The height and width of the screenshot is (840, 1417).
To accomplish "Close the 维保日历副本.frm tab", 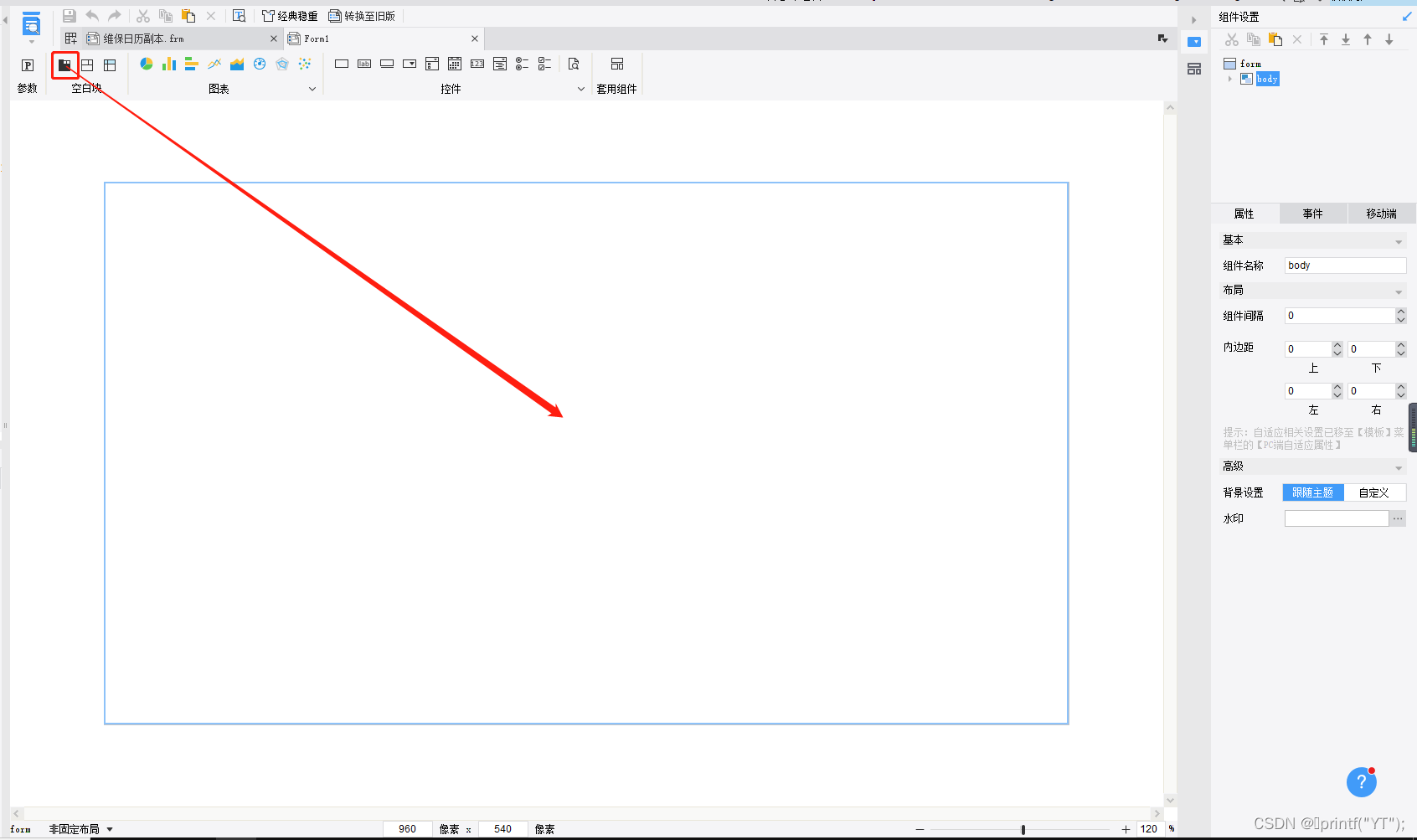I will 274,39.
